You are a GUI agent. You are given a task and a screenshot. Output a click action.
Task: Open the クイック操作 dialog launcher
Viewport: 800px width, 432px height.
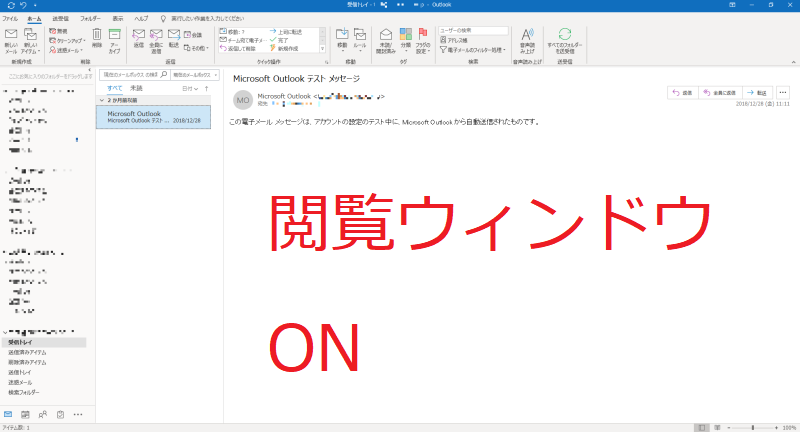(x=327, y=62)
